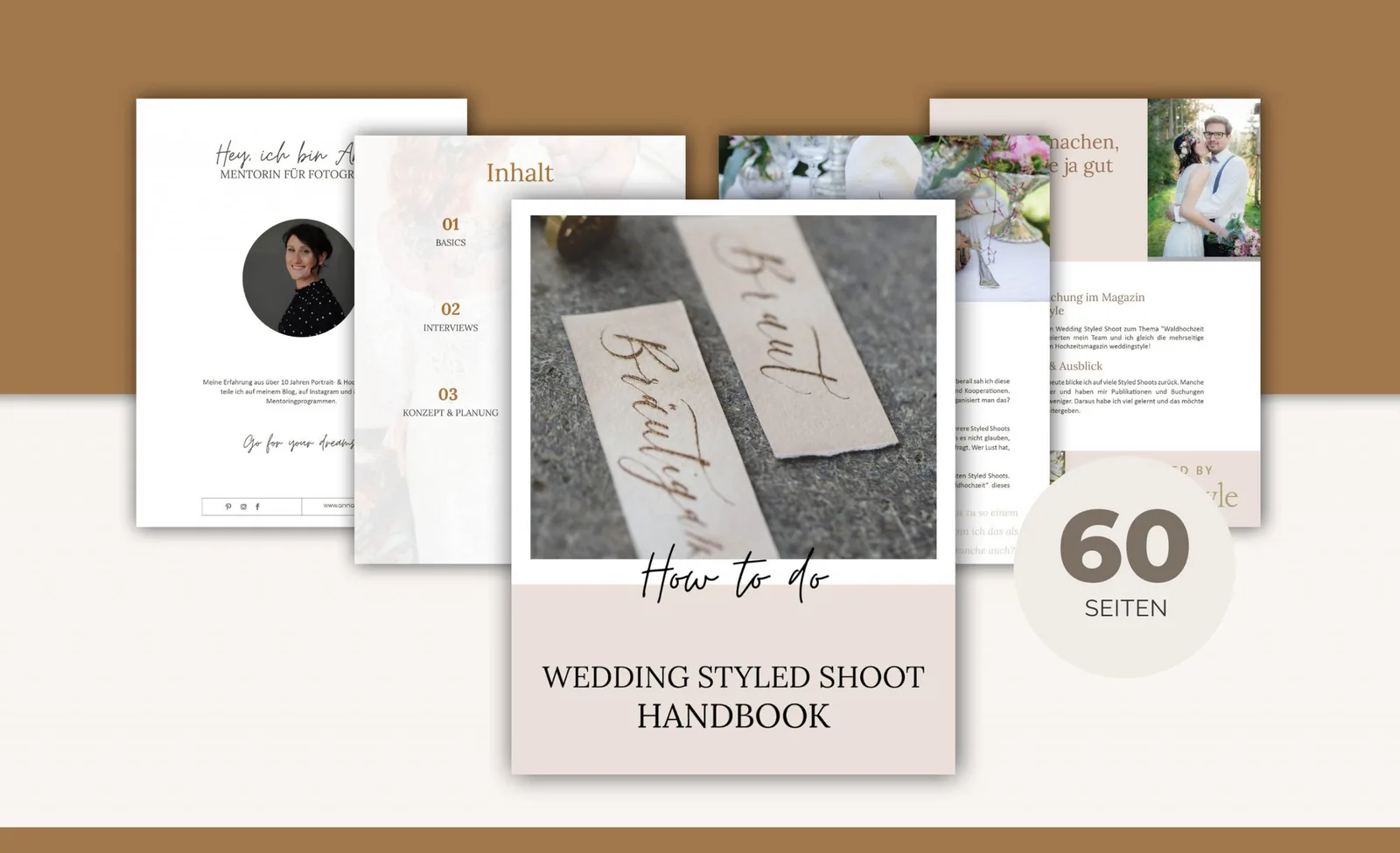Click the "& Ausblick" subheading
The height and width of the screenshot is (853, 1400).
click(1076, 366)
